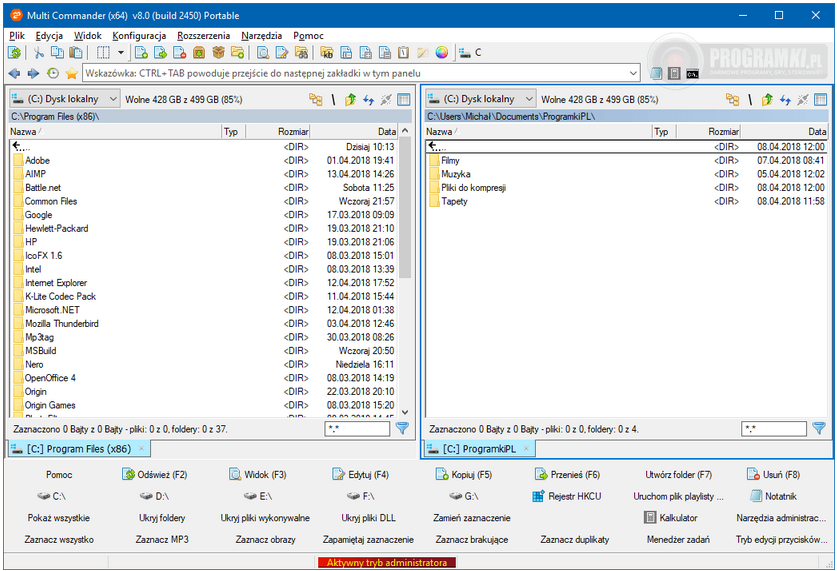Click the command line input field
The width and height of the screenshot is (837, 571).
(355, 73)
